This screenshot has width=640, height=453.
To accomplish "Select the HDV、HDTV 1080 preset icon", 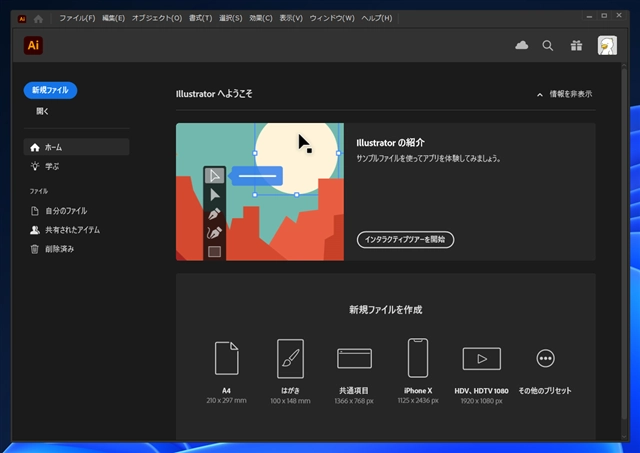I will click(x=482, y=359).
